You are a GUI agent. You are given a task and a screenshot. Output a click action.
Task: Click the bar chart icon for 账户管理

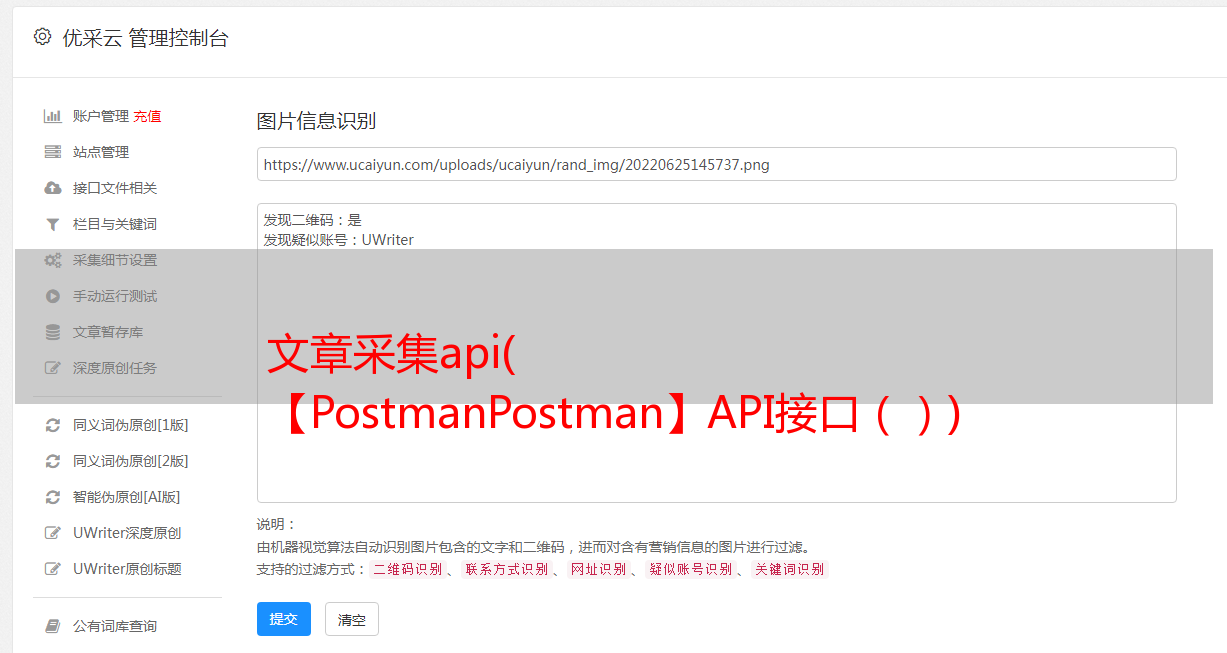point(53,116)
